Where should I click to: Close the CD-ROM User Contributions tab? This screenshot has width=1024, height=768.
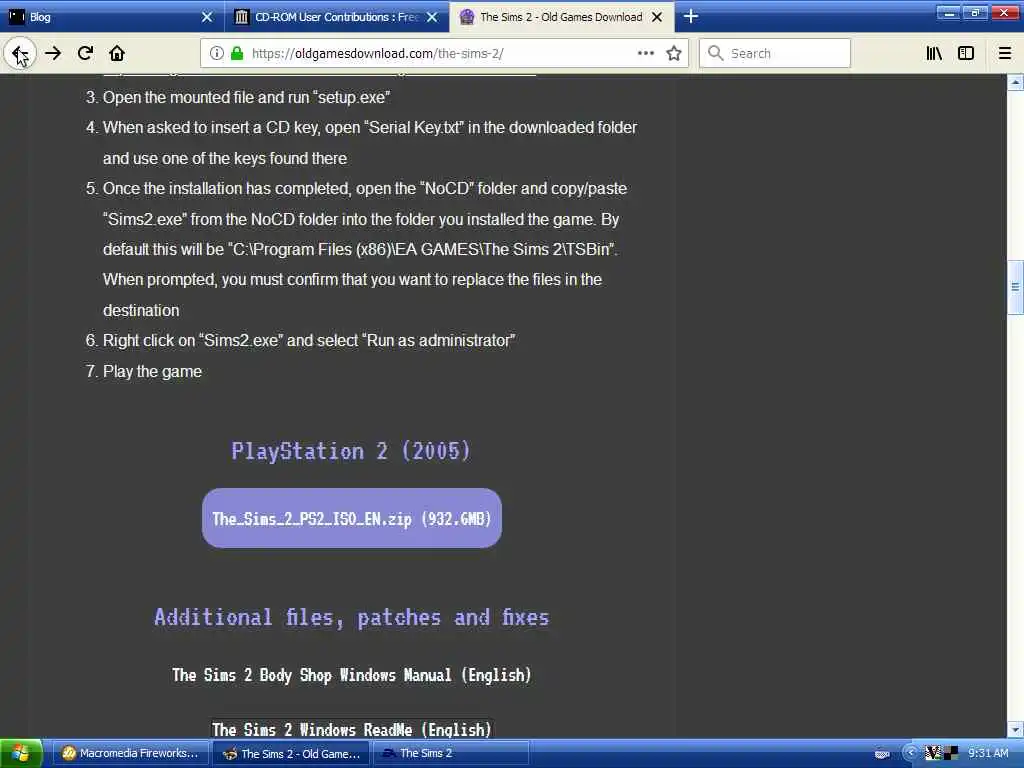[x=432, y=17]
